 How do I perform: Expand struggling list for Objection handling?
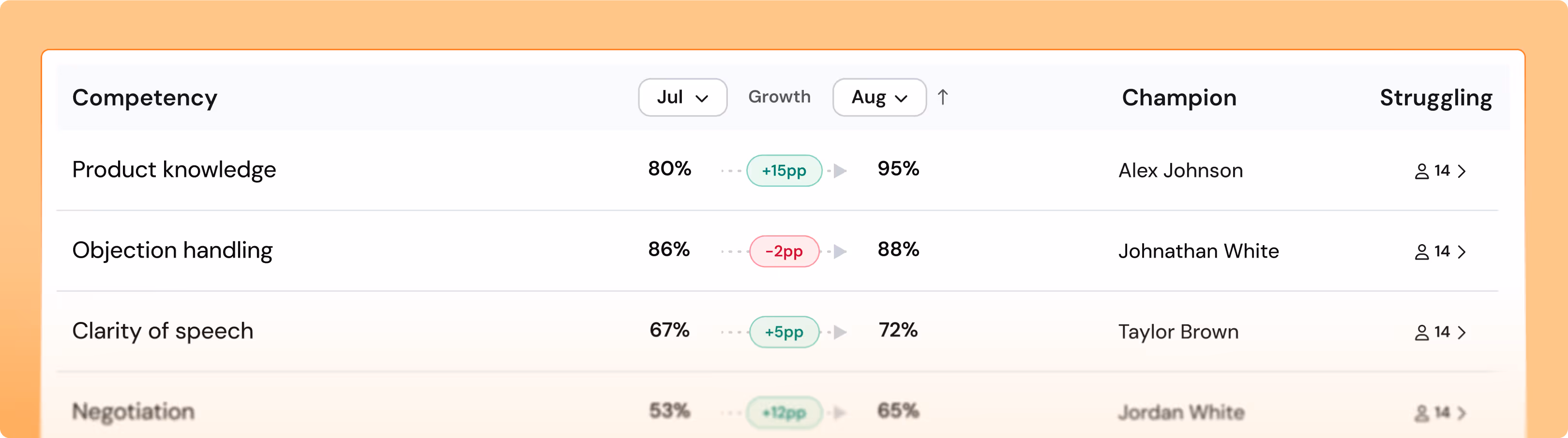(1462, 252)
